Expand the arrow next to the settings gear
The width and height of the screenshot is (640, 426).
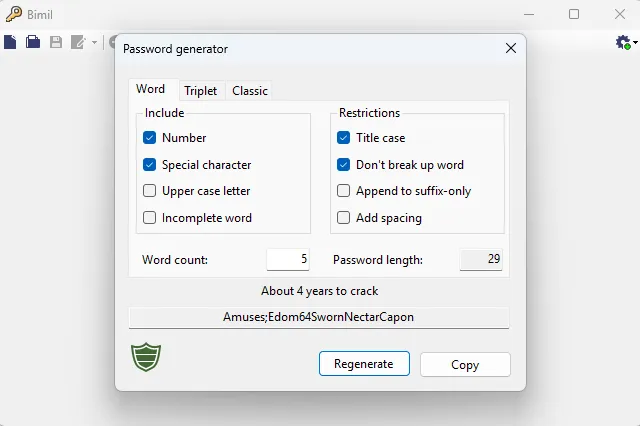[636, 42]
